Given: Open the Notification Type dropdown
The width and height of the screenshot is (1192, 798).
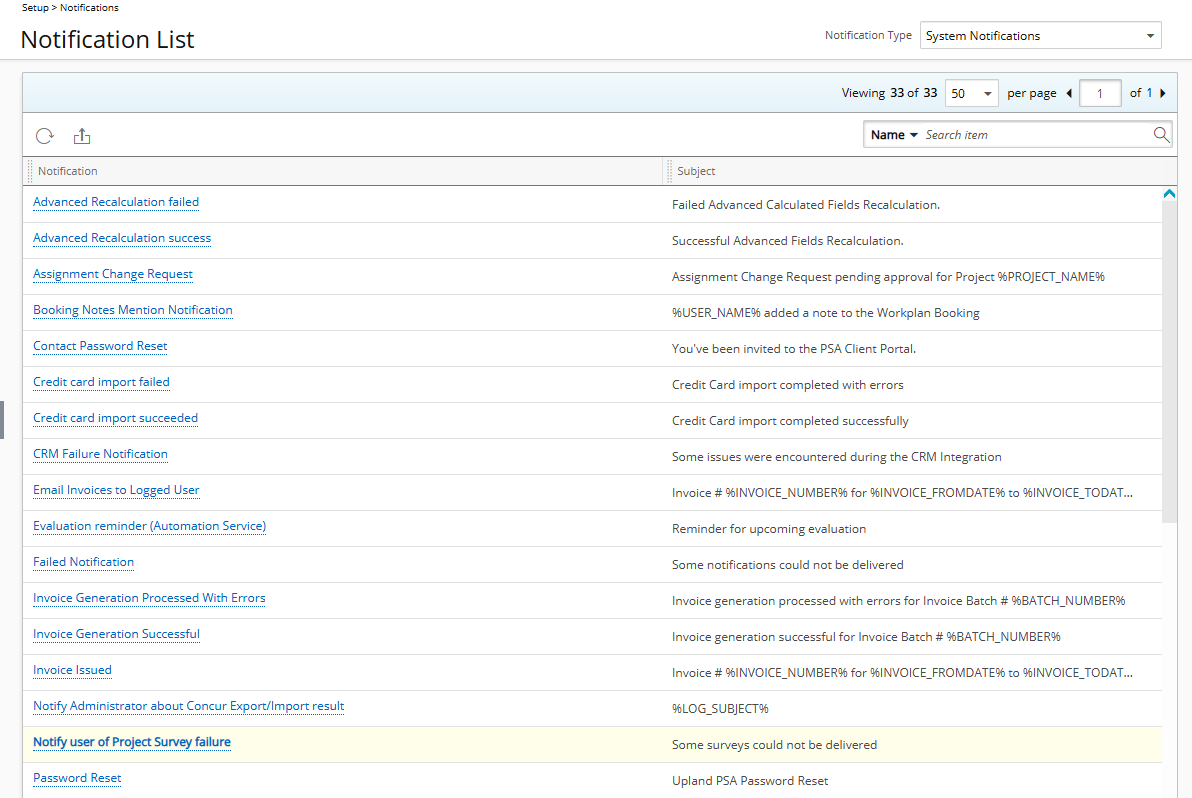Looking at the screenshot, I should click(x=1040, y=36).
